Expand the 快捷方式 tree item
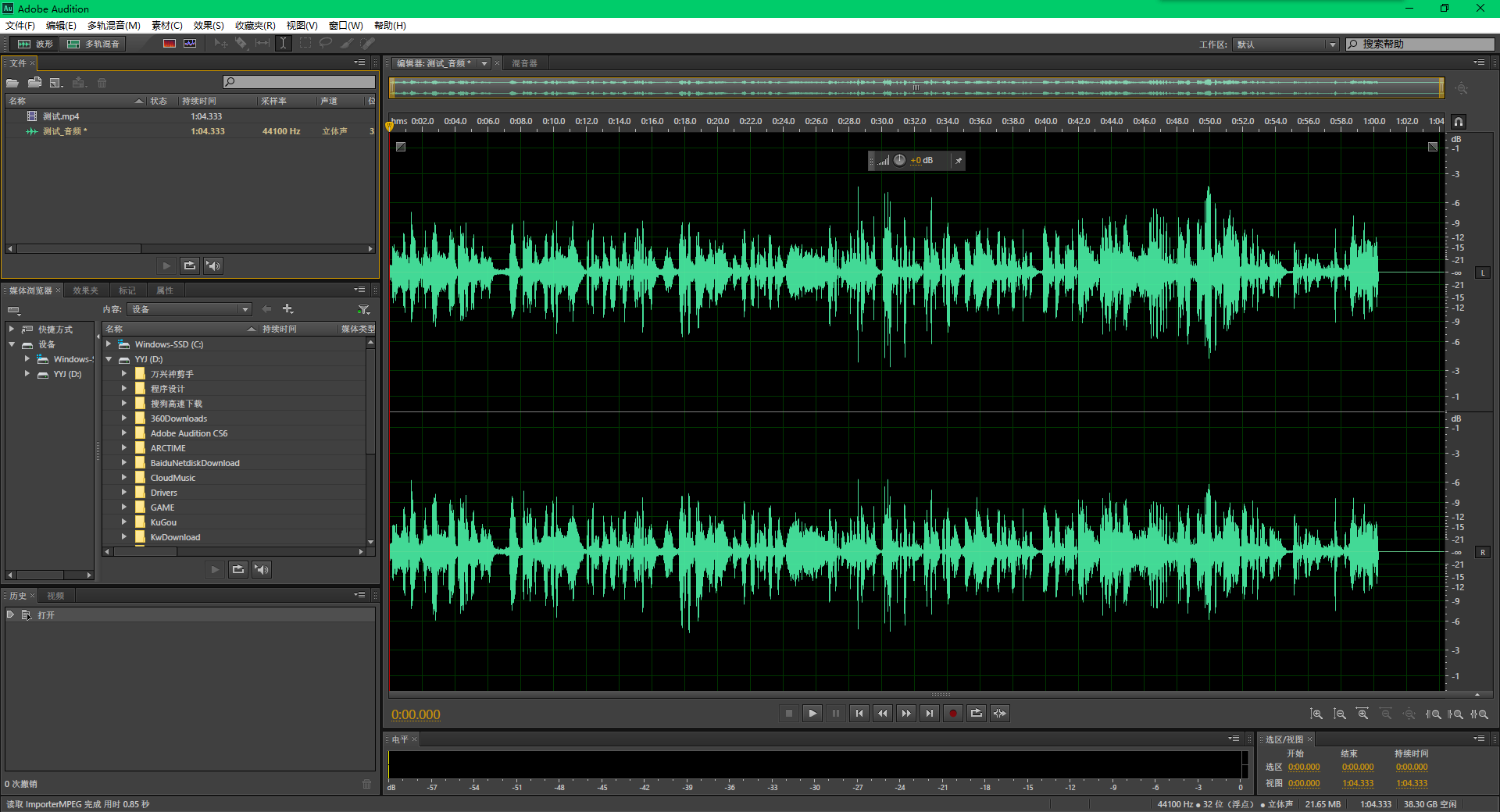 tap(12, 329)
